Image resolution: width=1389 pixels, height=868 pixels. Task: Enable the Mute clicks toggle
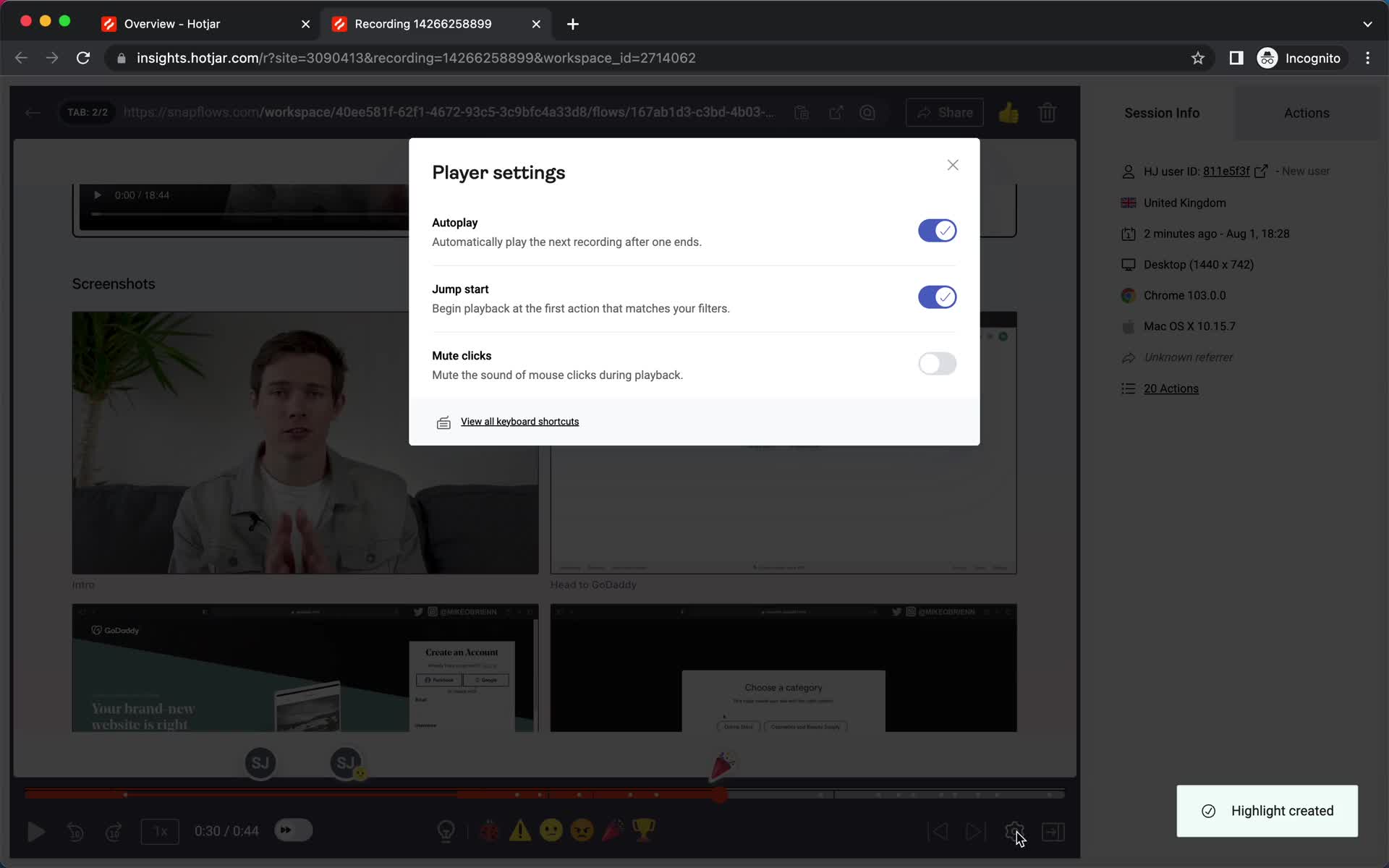click(936, 363)
